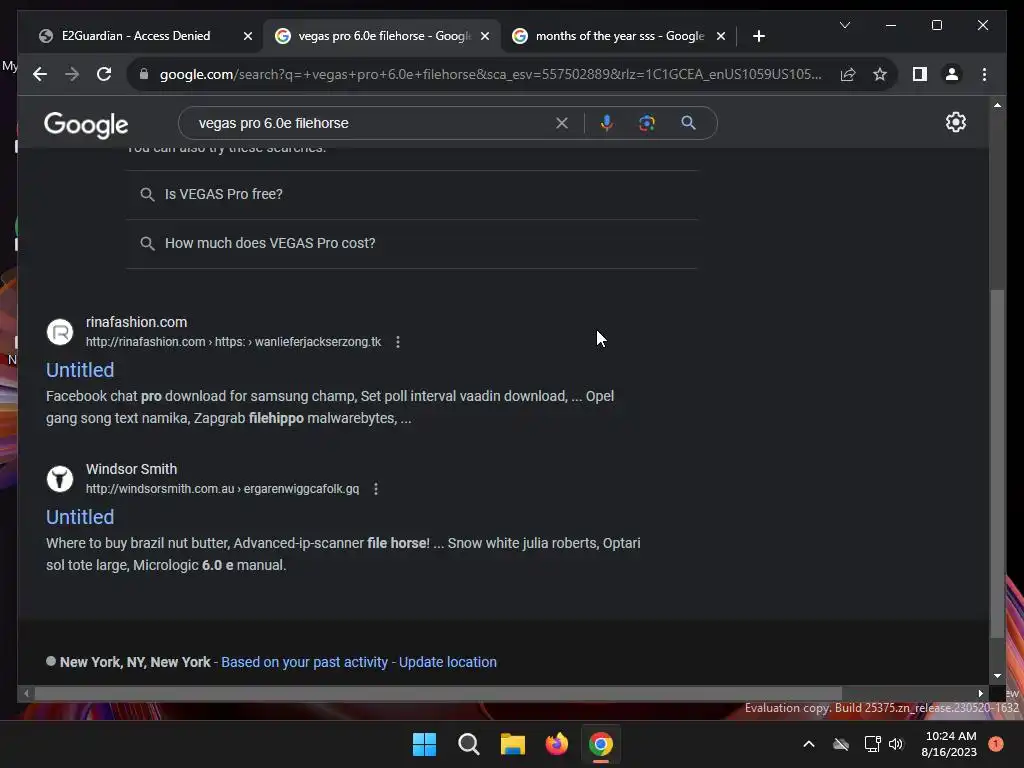Launch Firefox from taskbar

556,744
